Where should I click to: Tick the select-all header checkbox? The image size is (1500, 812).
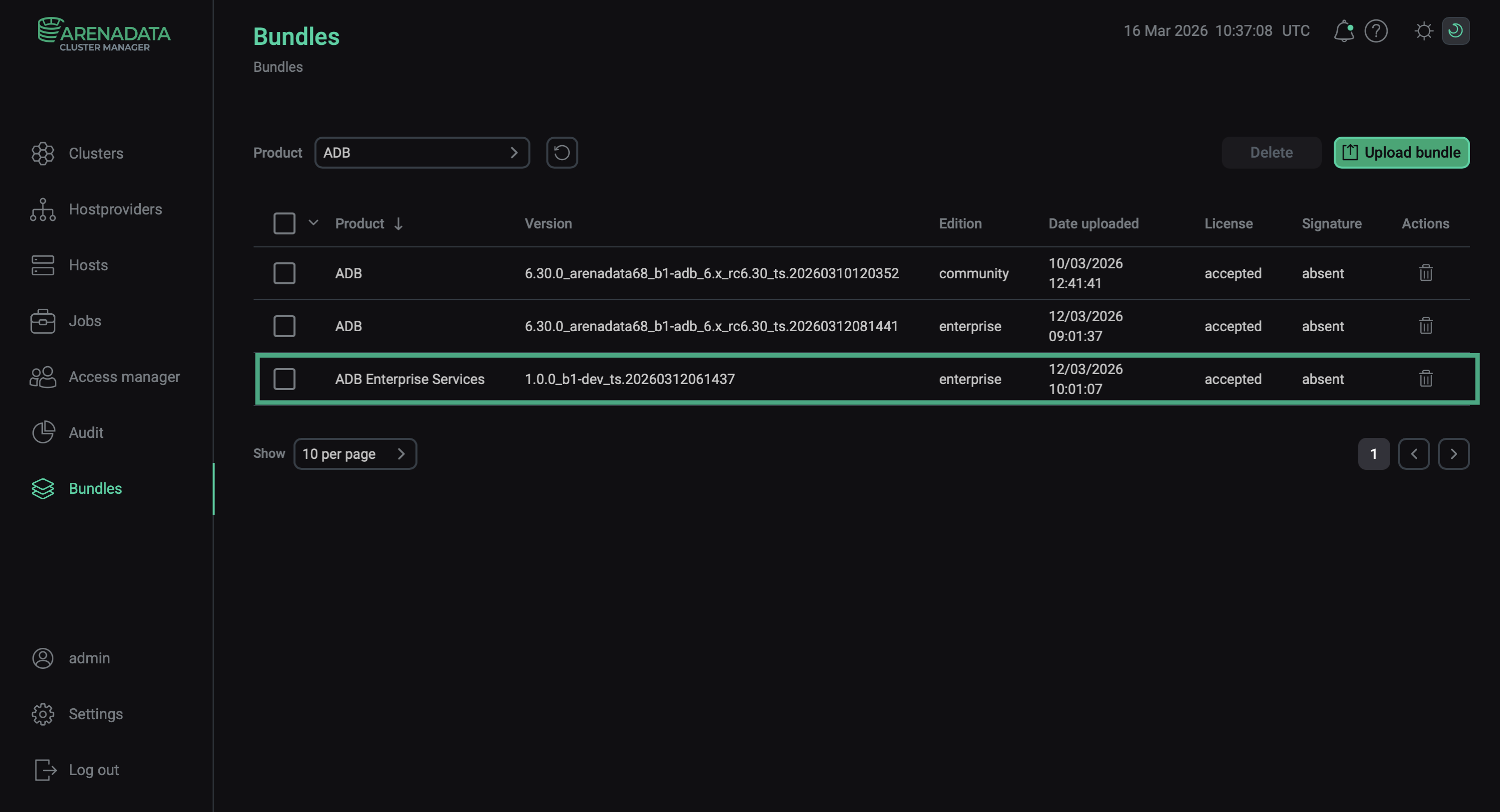pyautogui.click(x=284, y=223)
